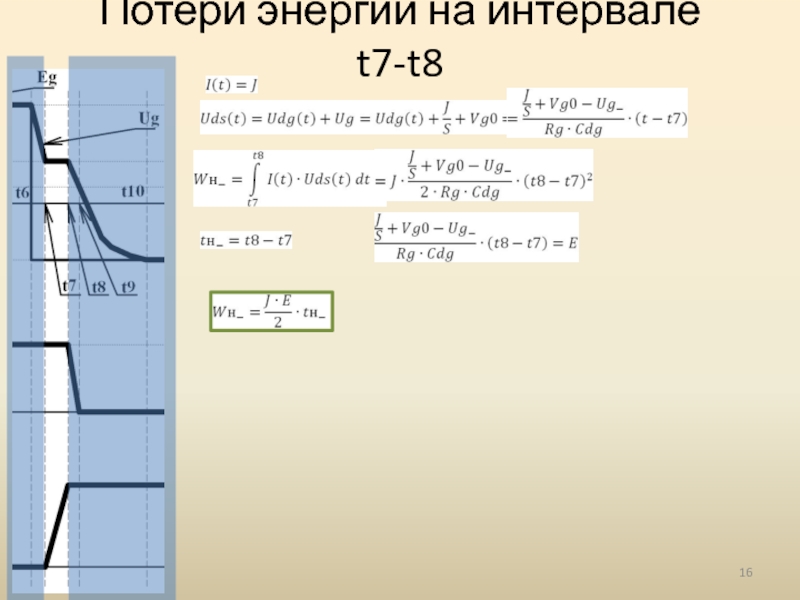Select the Eg label on the graph
Screen dimensions: 800x600
click(x=46, y=76)
